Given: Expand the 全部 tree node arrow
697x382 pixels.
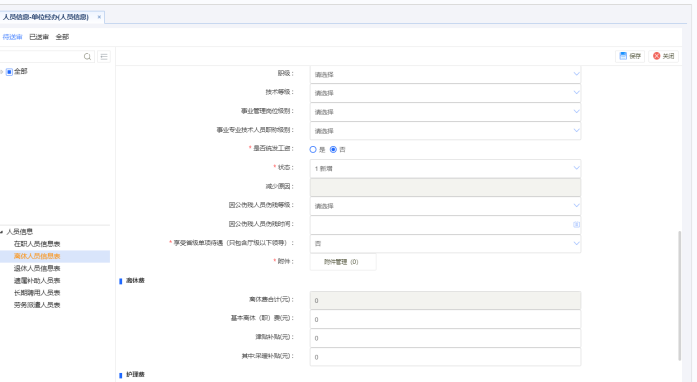Looking at the screenshot, I should (2, 72).
